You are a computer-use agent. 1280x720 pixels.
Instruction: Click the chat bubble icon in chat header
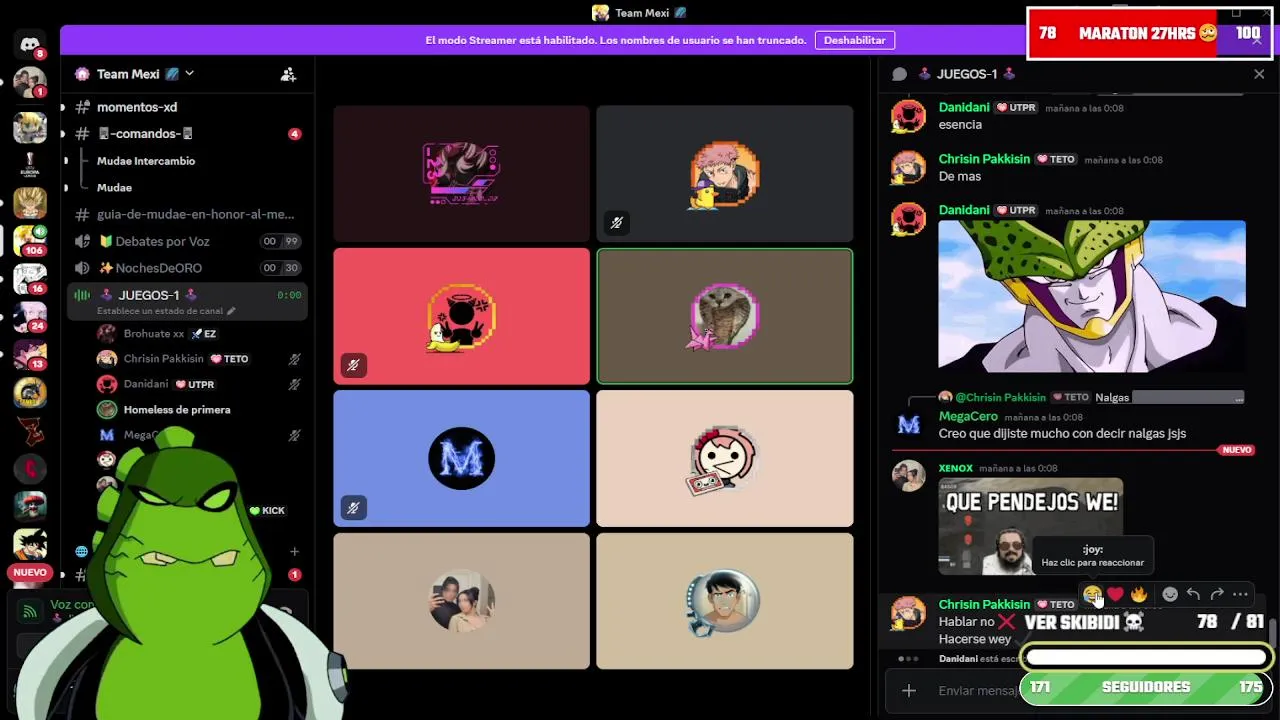pyautogui.click(x=899, y=74)
